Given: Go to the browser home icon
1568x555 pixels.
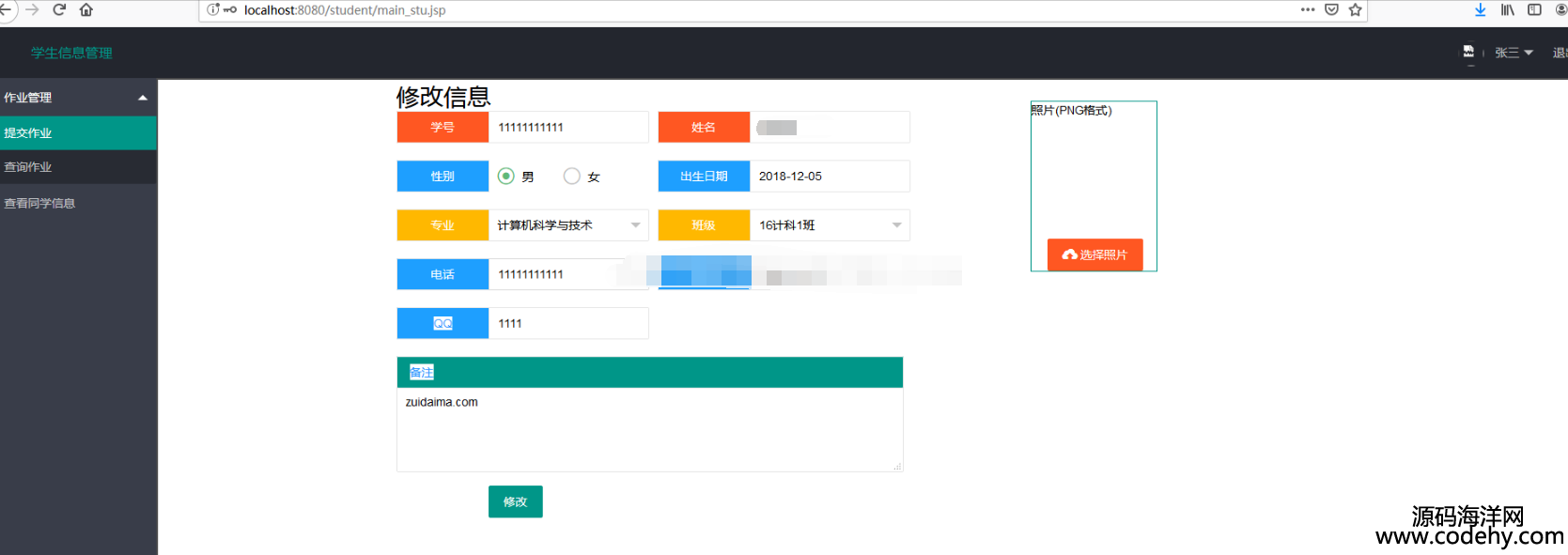Looking at the screenshot, I should pos(86,9).
